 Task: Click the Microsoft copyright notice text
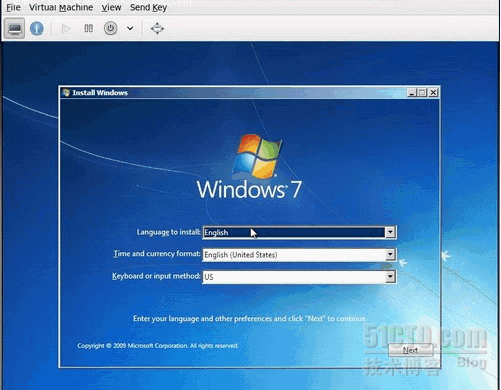click(x=158, y=346)
